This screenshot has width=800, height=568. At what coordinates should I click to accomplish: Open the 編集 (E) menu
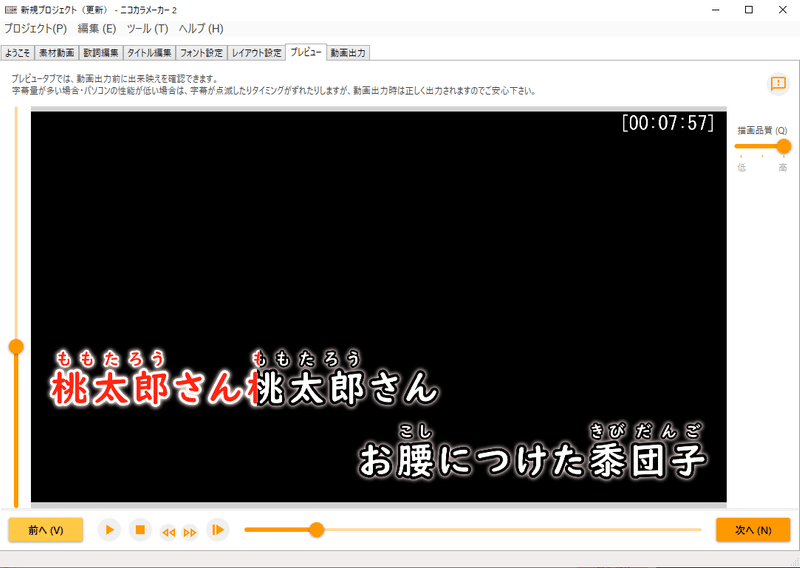click(96, 29)
